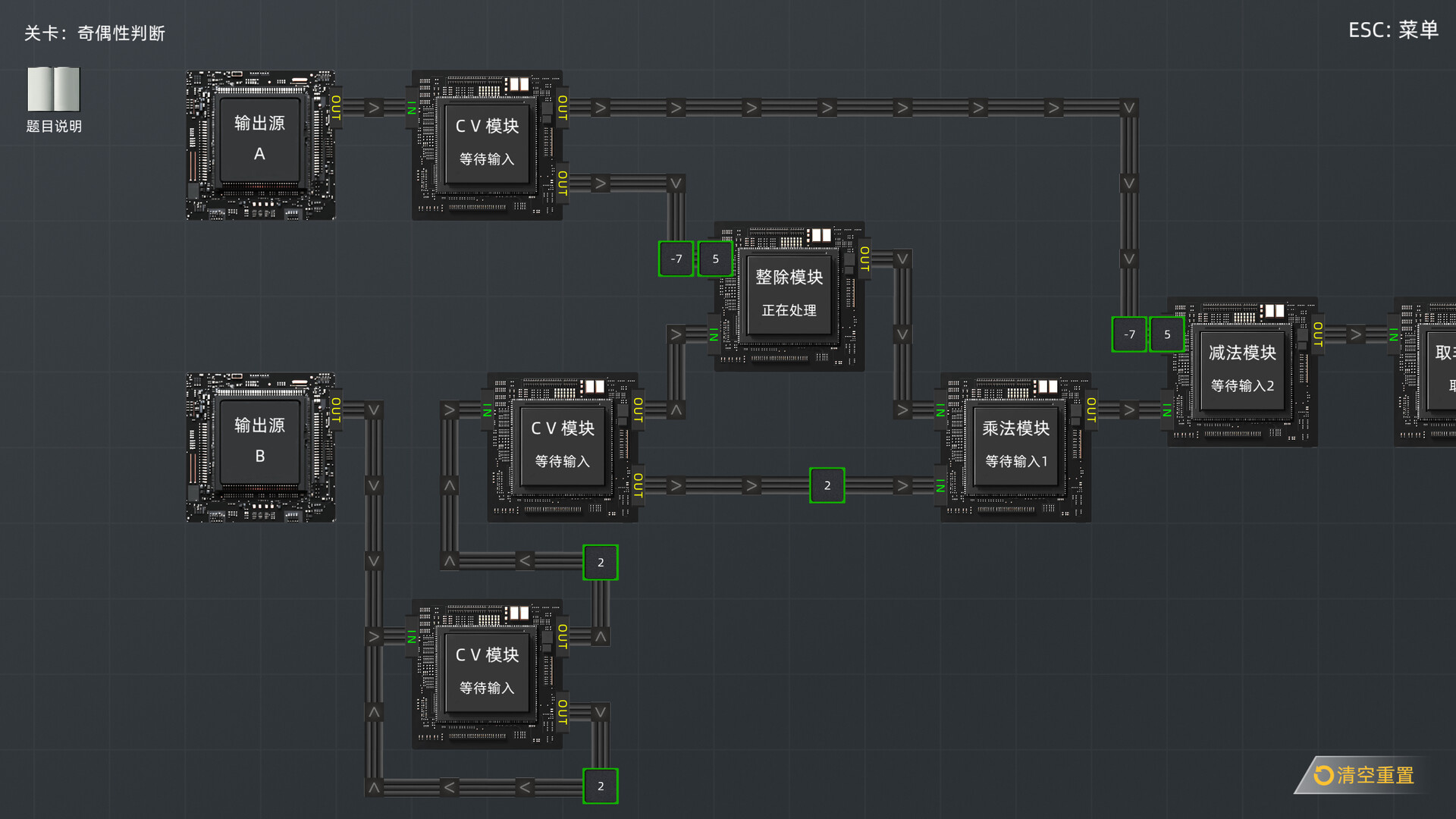The image size is (1456, 819).
Task: Click the 2 token on the conveyor toward 乘法模块
Action: [827, 485]
